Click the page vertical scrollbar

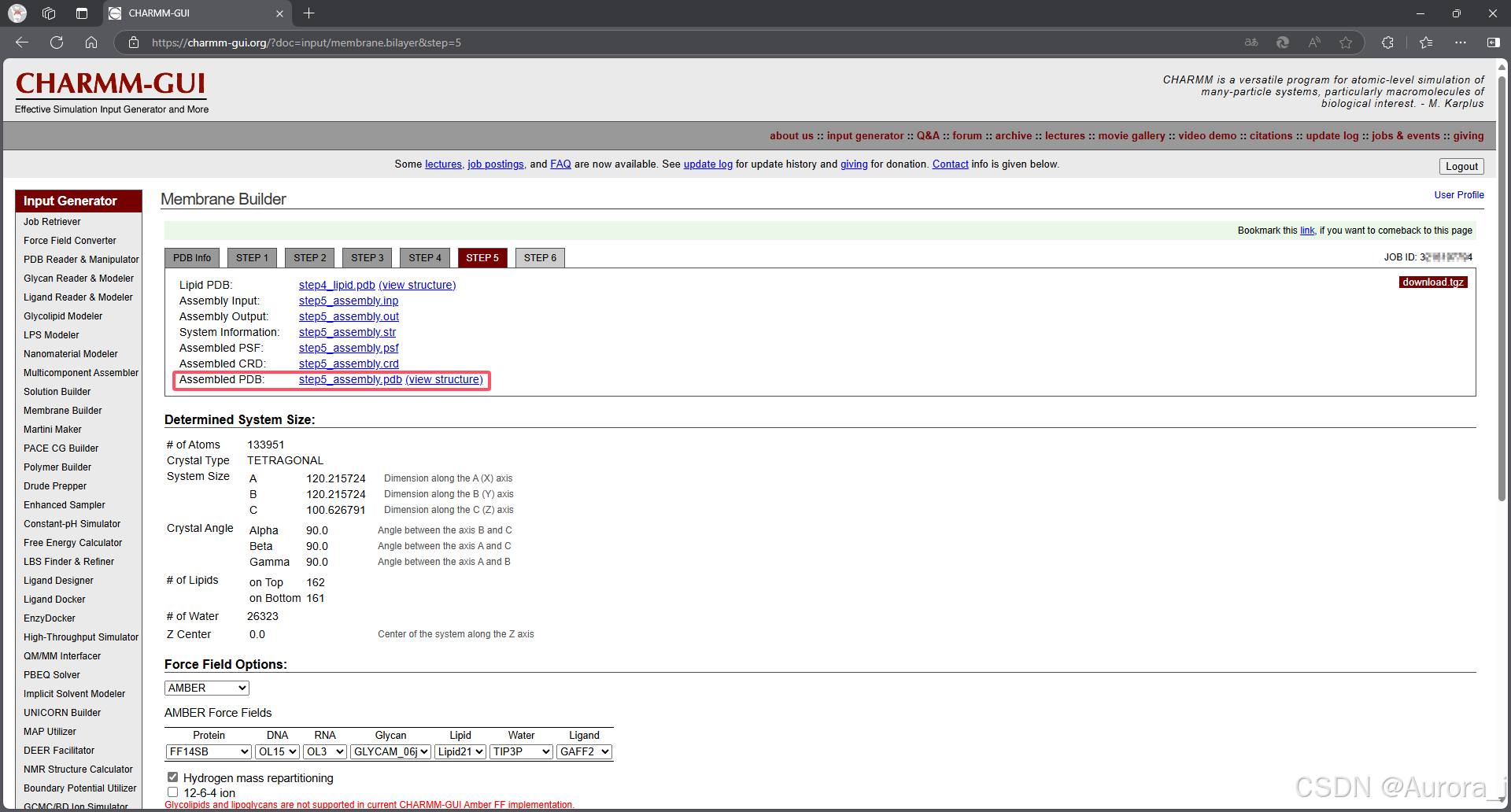[x=1502, y=287]
